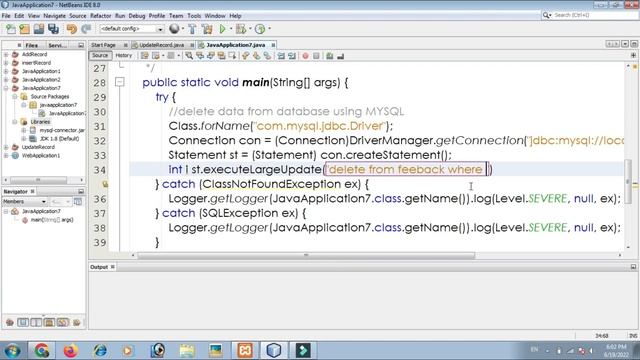Open the Tools menu
Screen dimensions: 640x360
tap(194, 16)
